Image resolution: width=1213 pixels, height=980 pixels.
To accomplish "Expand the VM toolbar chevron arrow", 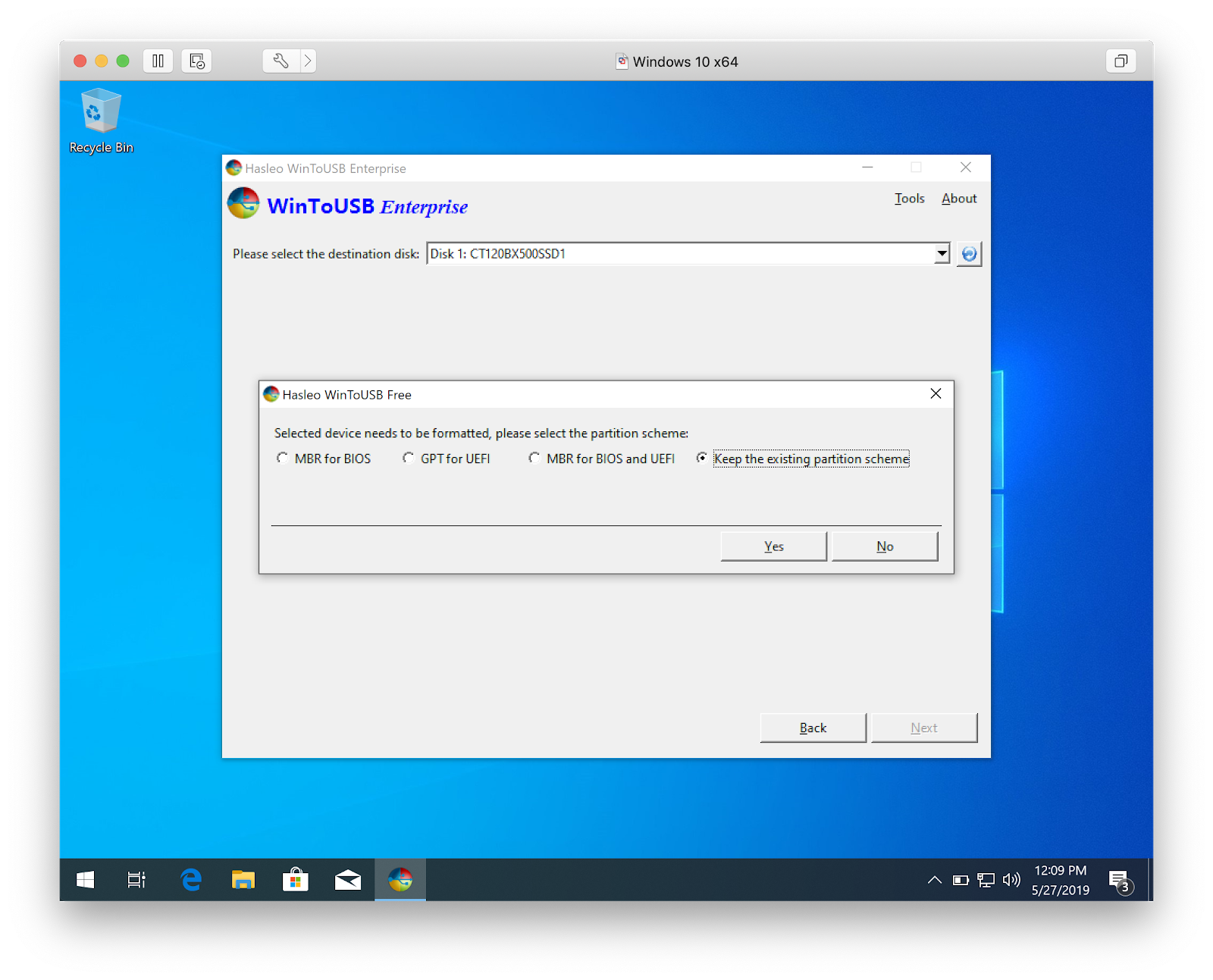I will click(308, 61).
